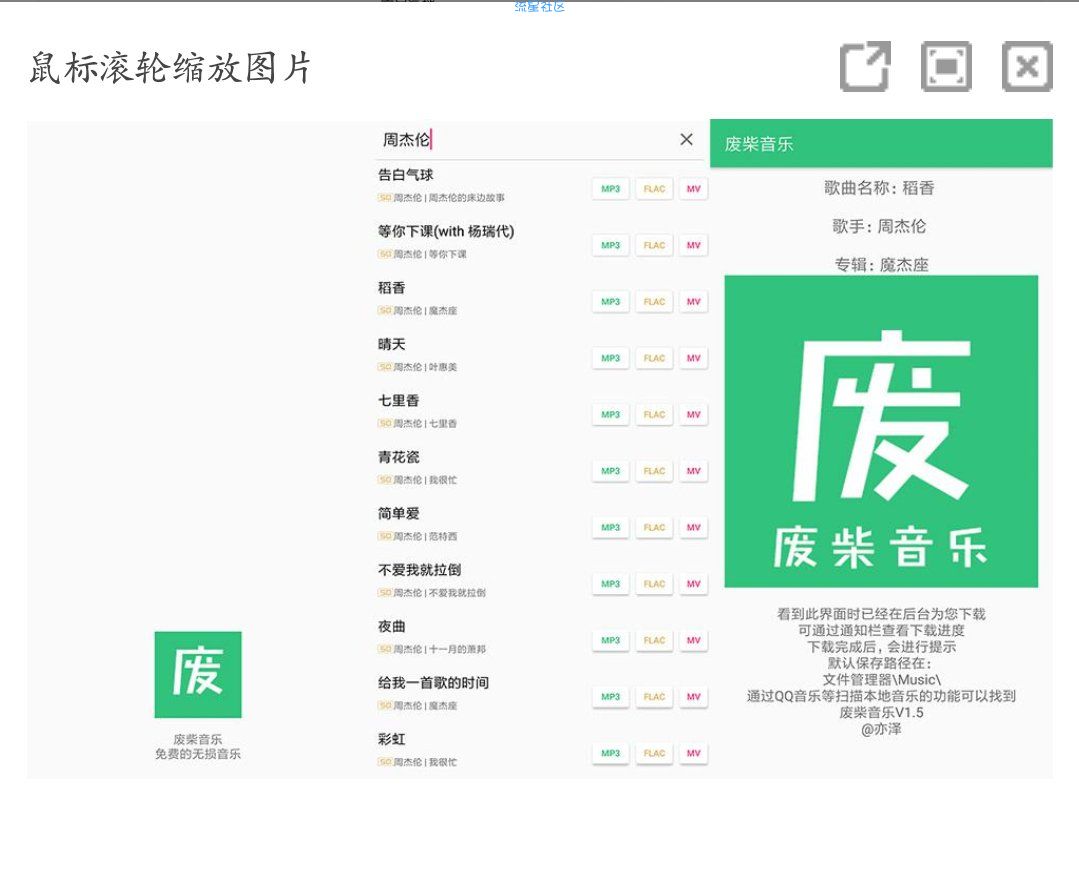The width and height of the screenshot is (1079, 894).
Task: Download FLAC for 七里香
Action: pos(654,414)
